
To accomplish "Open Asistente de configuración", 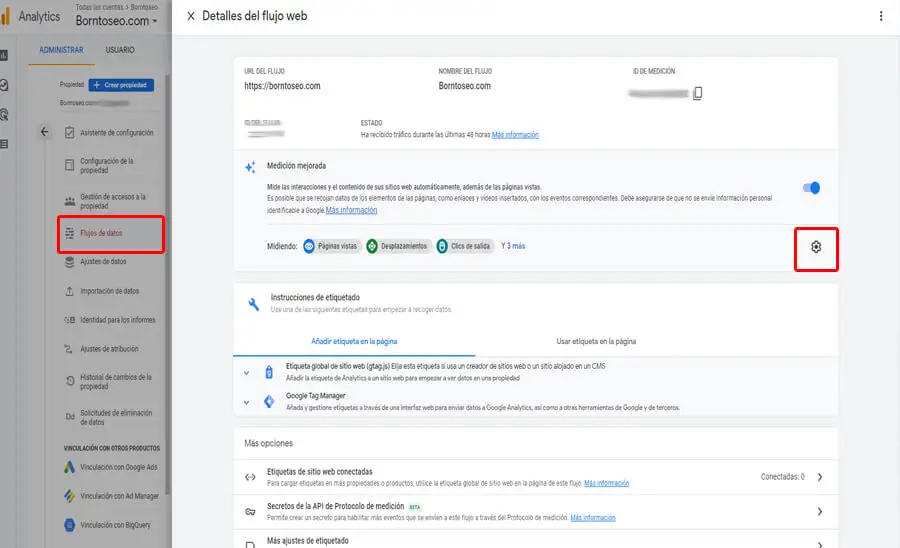I will click(109, 133).
